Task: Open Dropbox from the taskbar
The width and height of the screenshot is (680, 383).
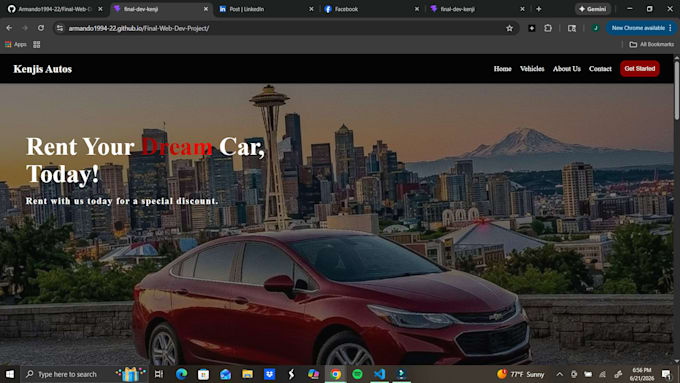Action: pos(270,374)
